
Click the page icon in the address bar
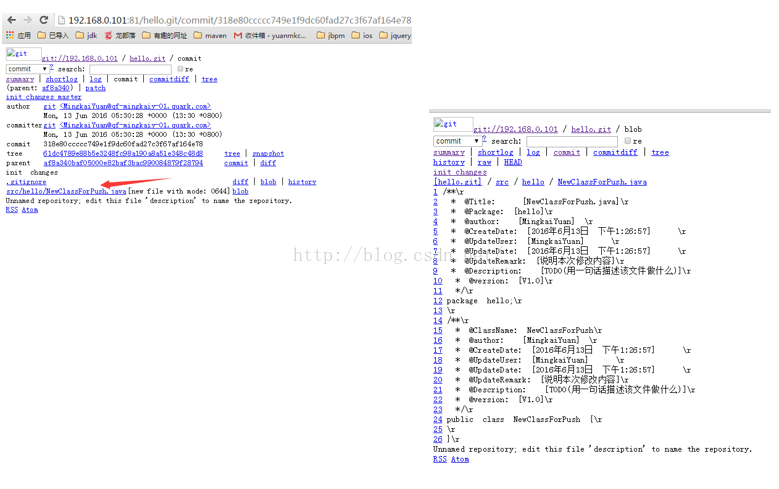[61, 20]
